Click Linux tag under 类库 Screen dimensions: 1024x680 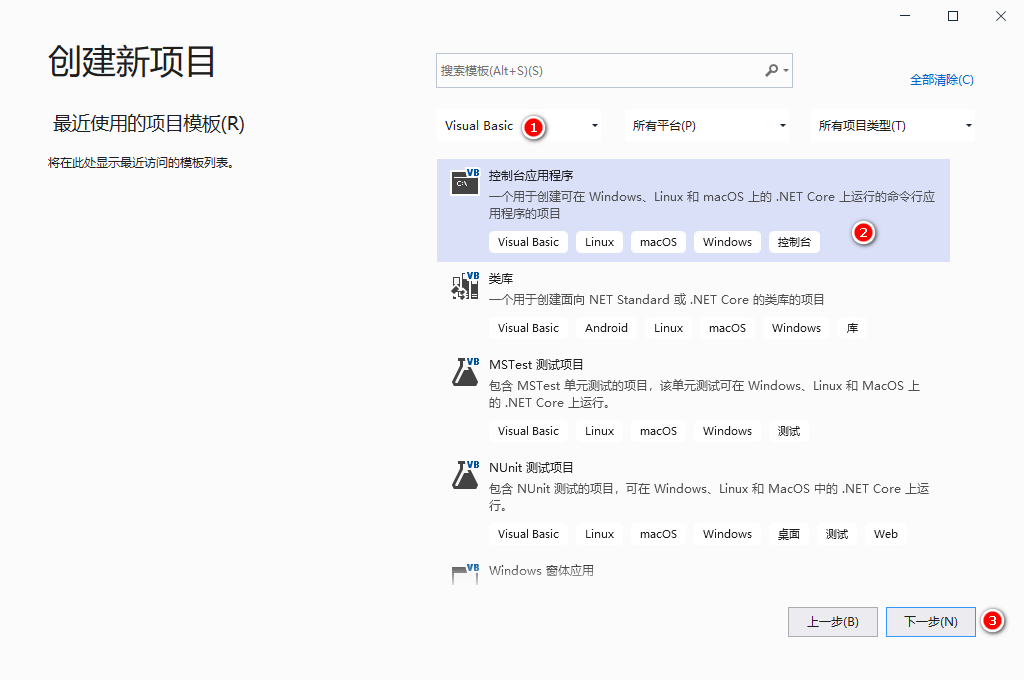click(x=669, y=328)
